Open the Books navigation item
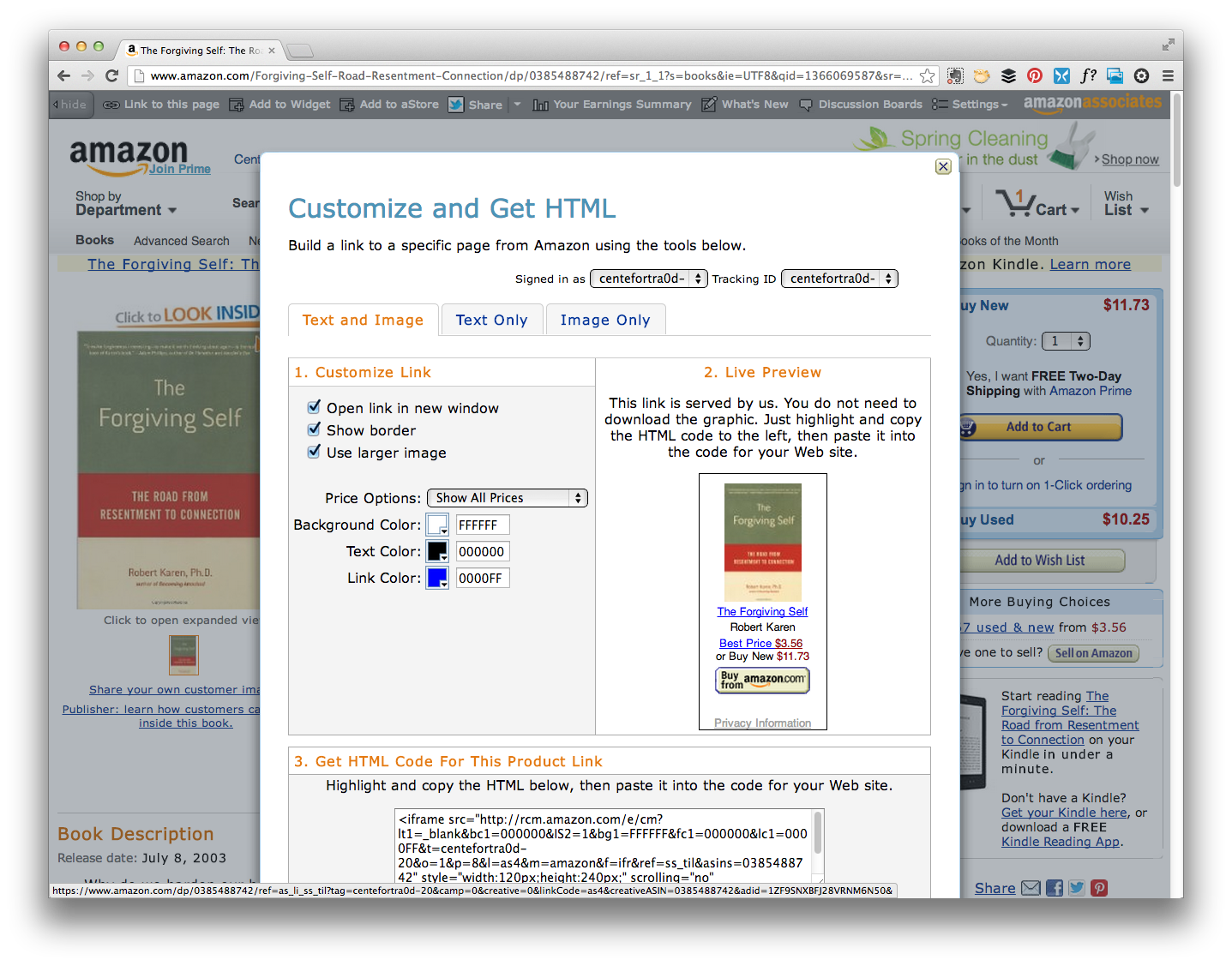Screen dimensions: 1232x966 coord(94,240)
